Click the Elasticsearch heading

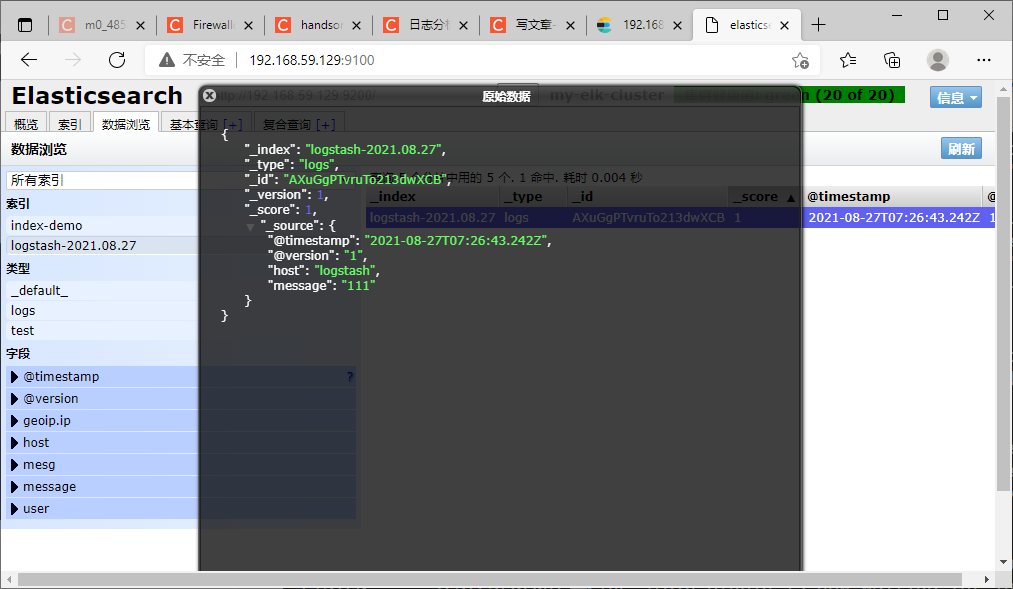(97, 96)
